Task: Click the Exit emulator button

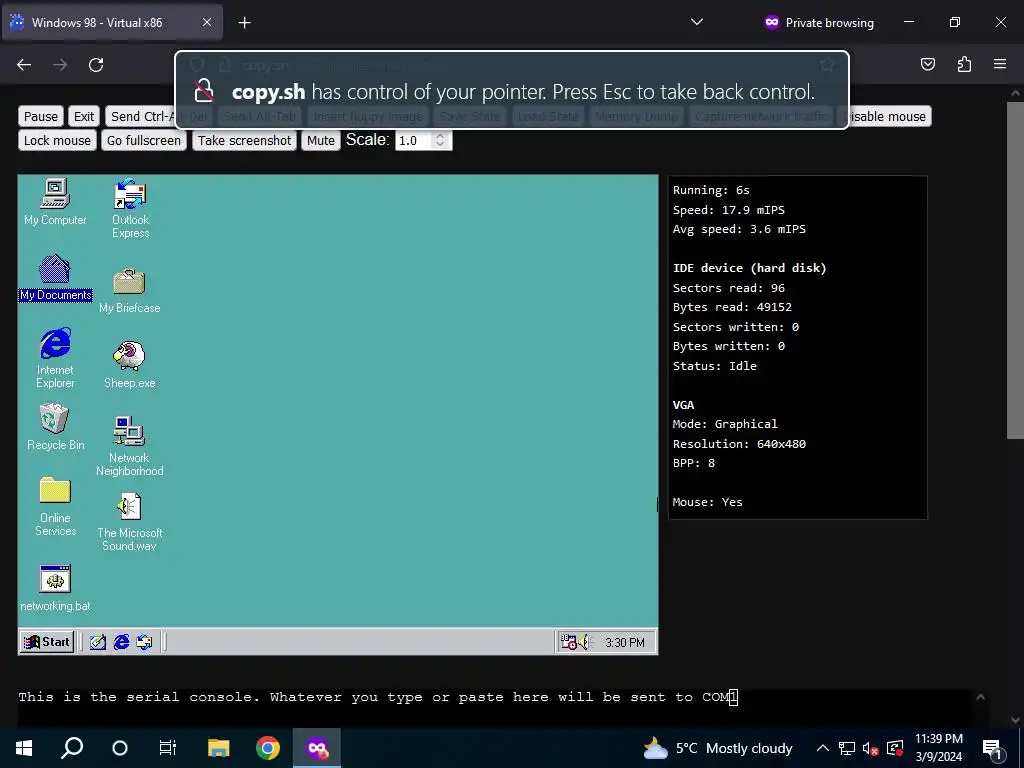Action: coord(84,116)
